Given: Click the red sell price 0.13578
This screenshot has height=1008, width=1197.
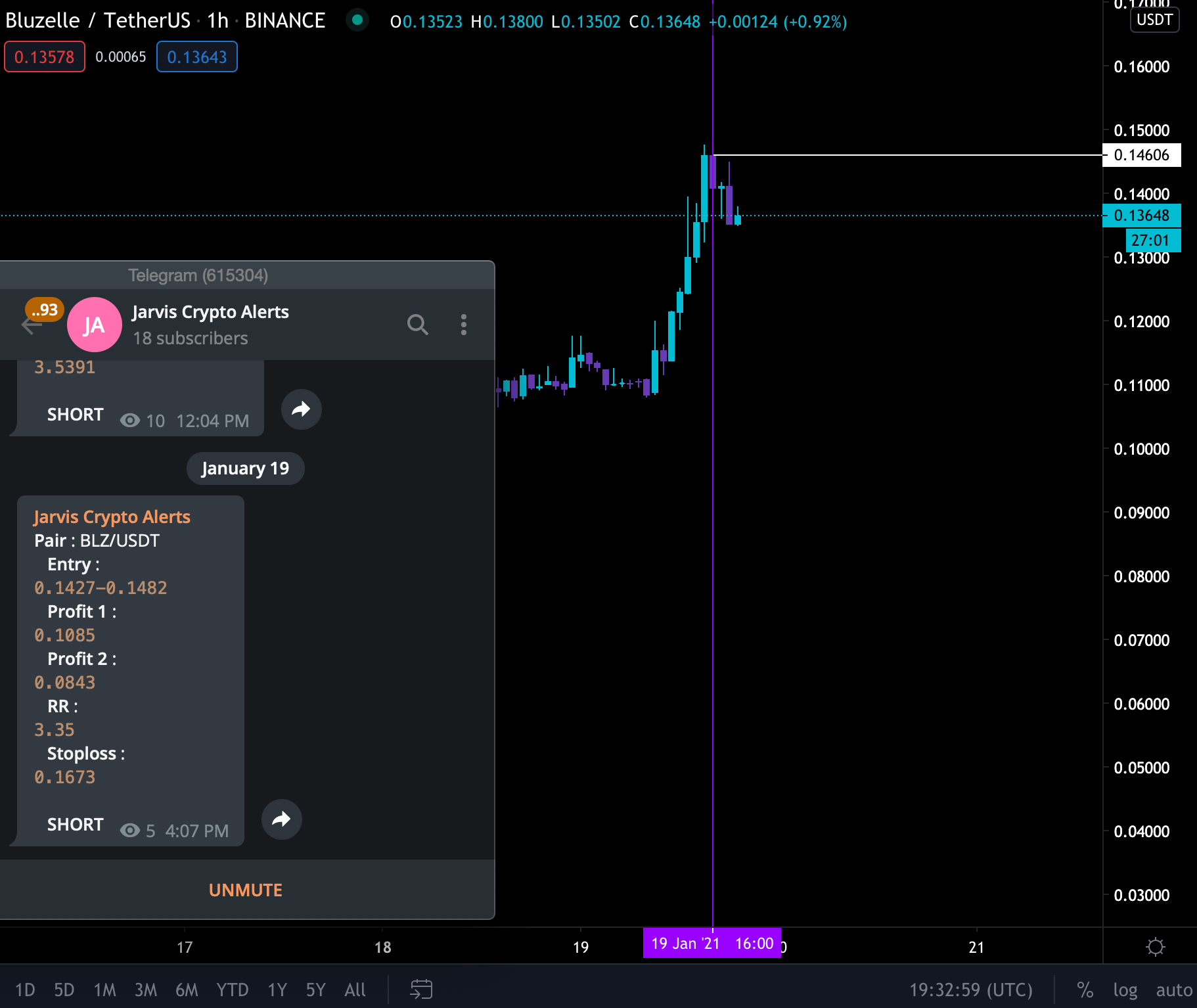Looking at the screenshot, I should tap(45, 57).
